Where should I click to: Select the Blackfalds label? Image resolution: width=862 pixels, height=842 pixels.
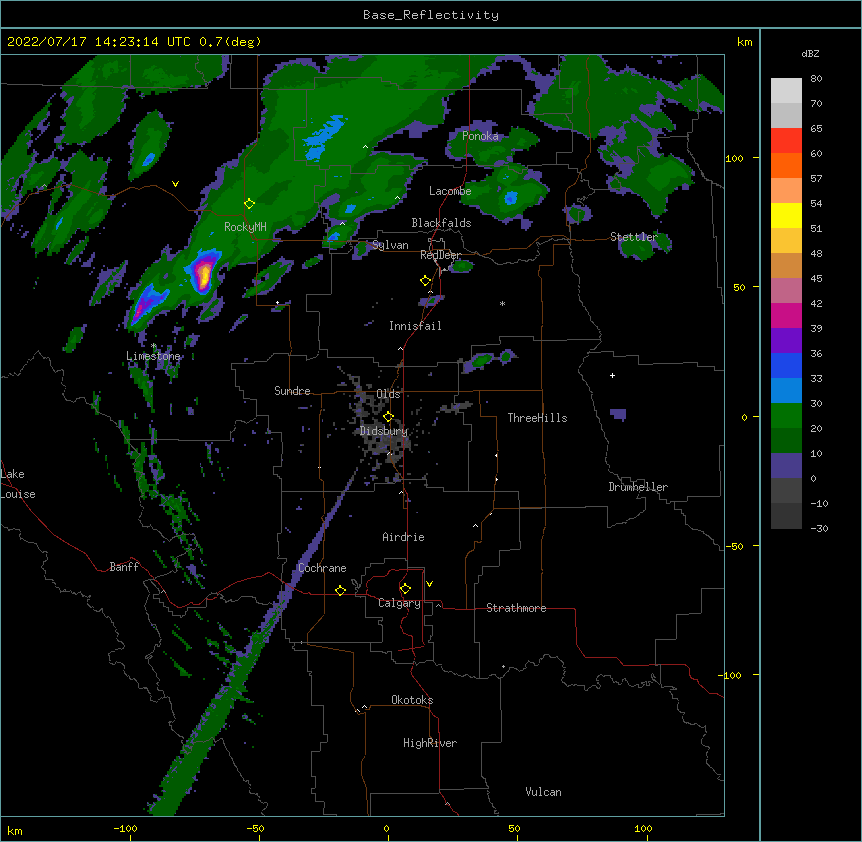441,223
